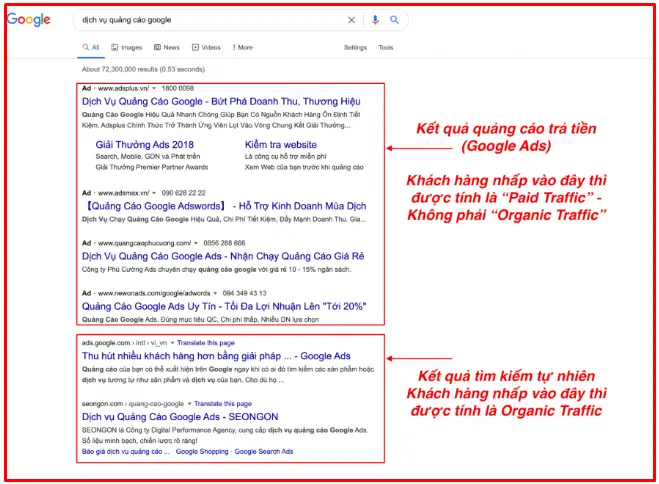Screen dimensions: 659x484
Task: Switch to the News tab
Action: (x=167, y=47)
